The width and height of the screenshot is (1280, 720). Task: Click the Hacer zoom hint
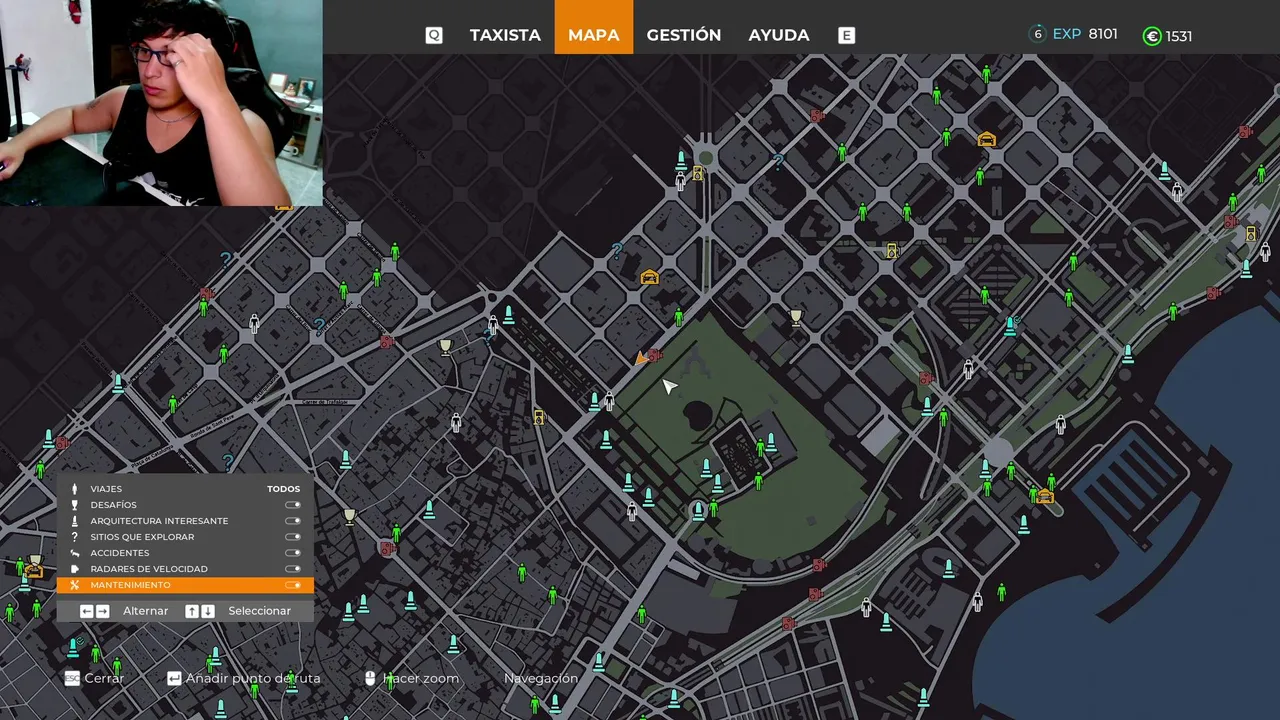pos(421,678)
